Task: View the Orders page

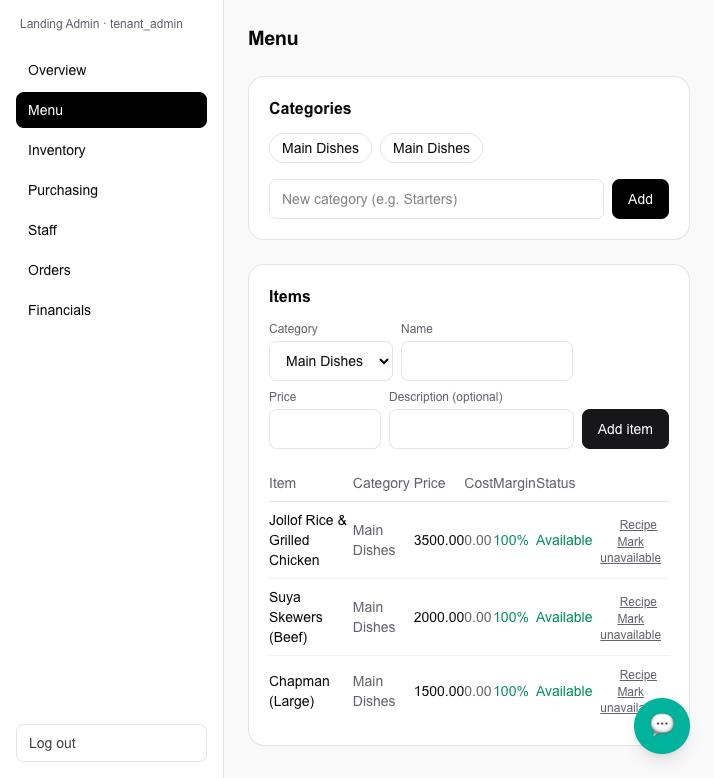Action: (x=111, y=270)
